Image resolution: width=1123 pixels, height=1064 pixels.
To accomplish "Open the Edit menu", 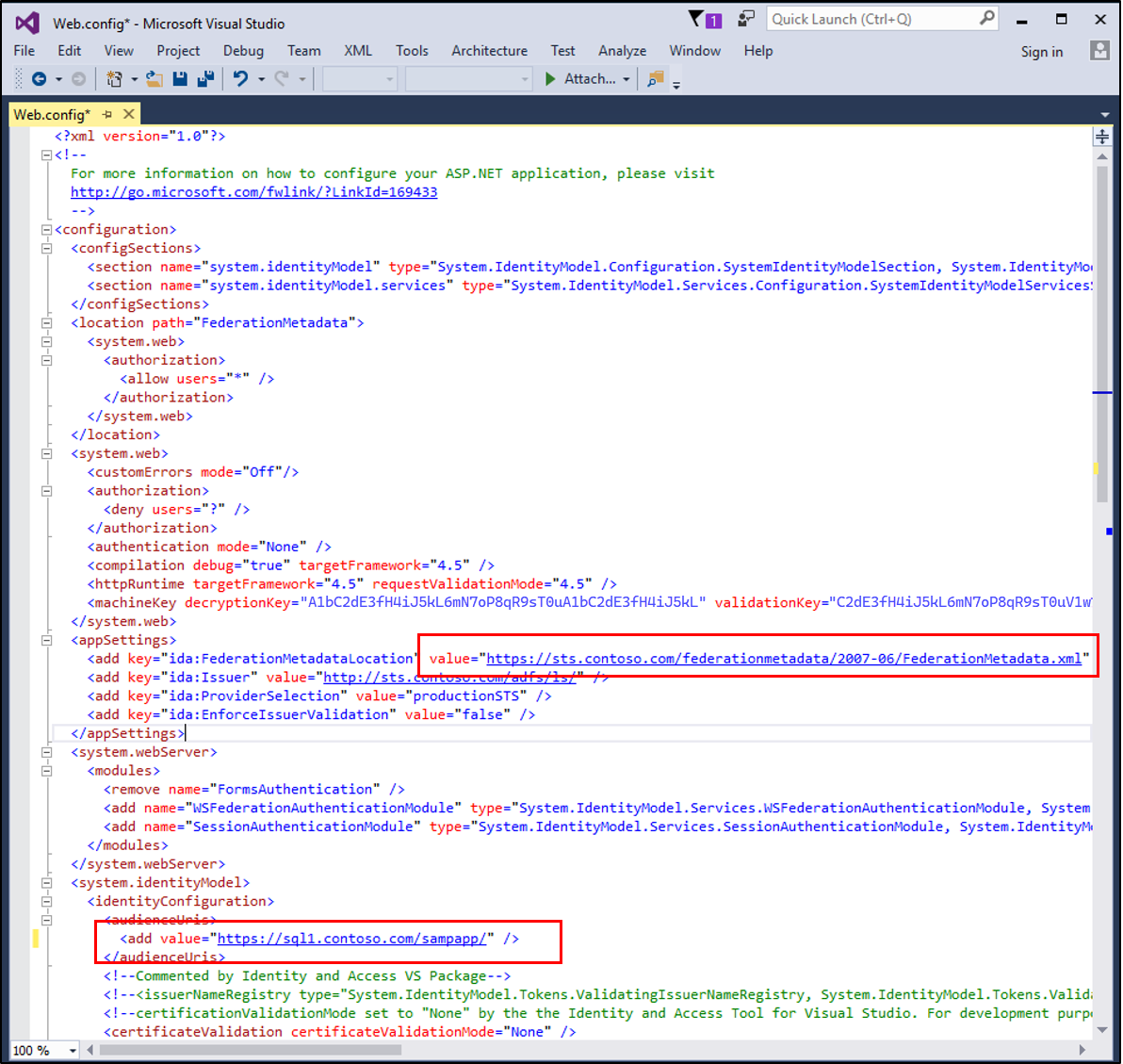I will tap(70, 51).
